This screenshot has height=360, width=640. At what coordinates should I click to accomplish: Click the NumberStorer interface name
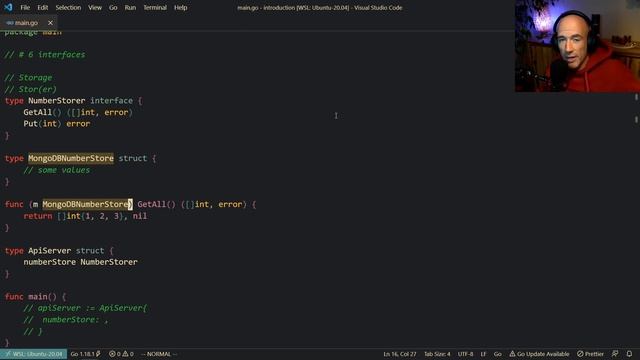[57, 100]
